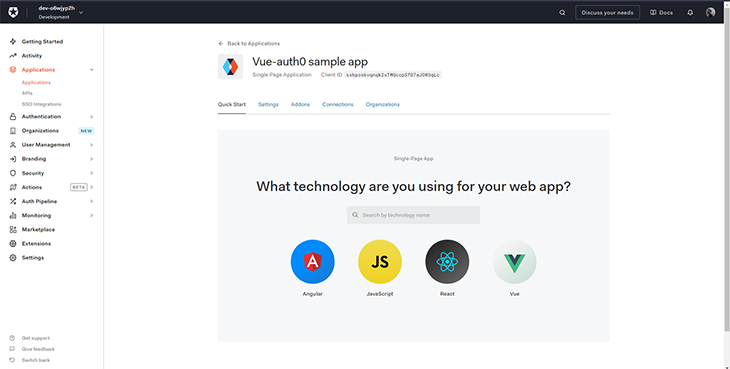Switch to the Settings tab
The image size is (730, 369).
(268, 104)
